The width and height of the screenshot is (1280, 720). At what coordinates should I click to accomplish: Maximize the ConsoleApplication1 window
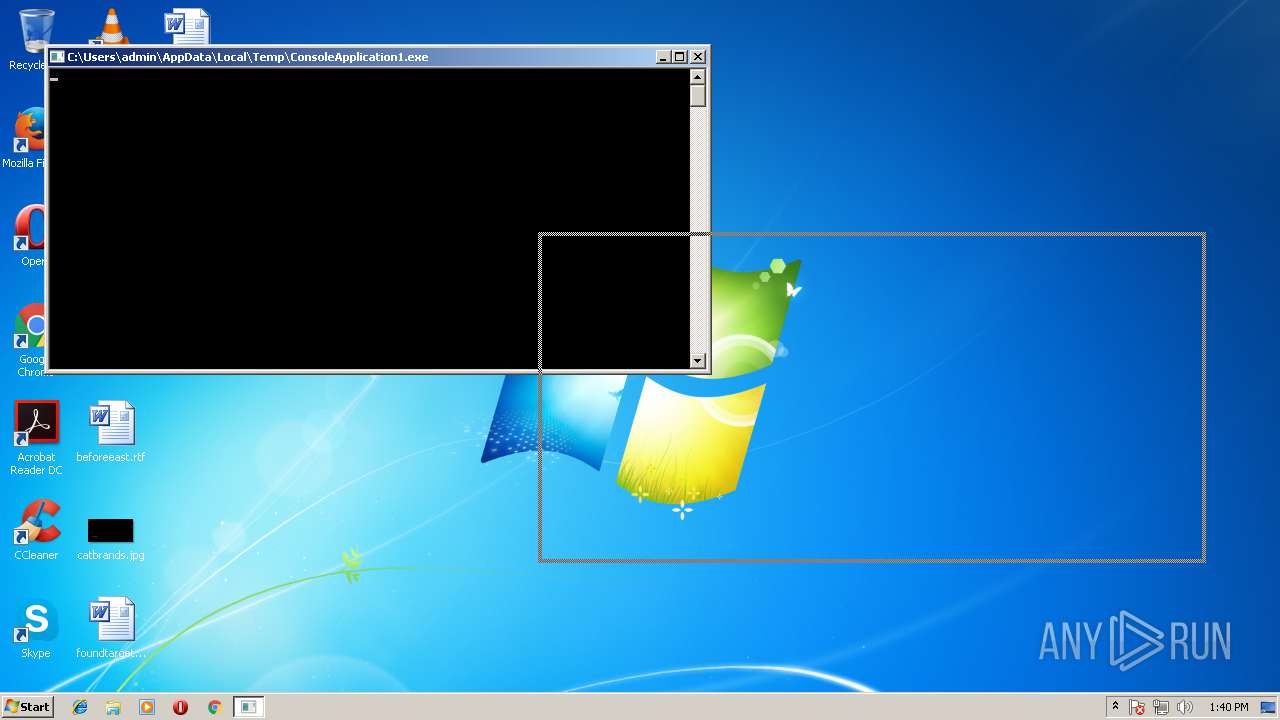[680, 57]
